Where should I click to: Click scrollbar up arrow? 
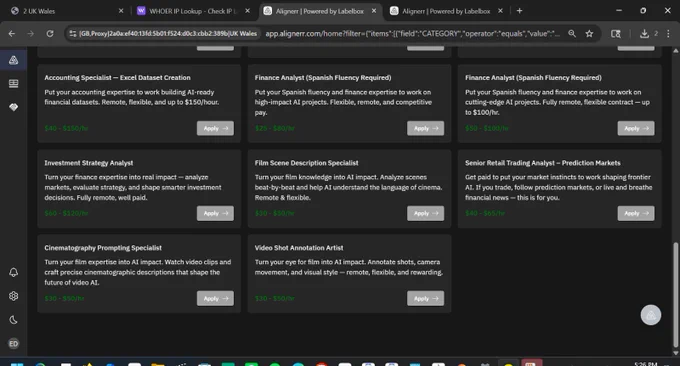coord(675,51)
